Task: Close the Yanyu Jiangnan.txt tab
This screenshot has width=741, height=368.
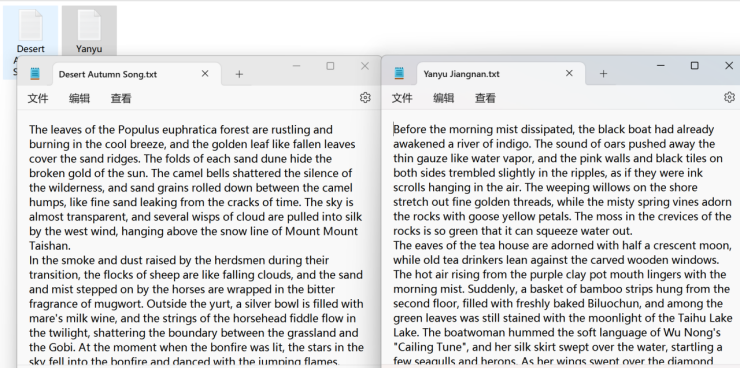Action: (569, 73)
